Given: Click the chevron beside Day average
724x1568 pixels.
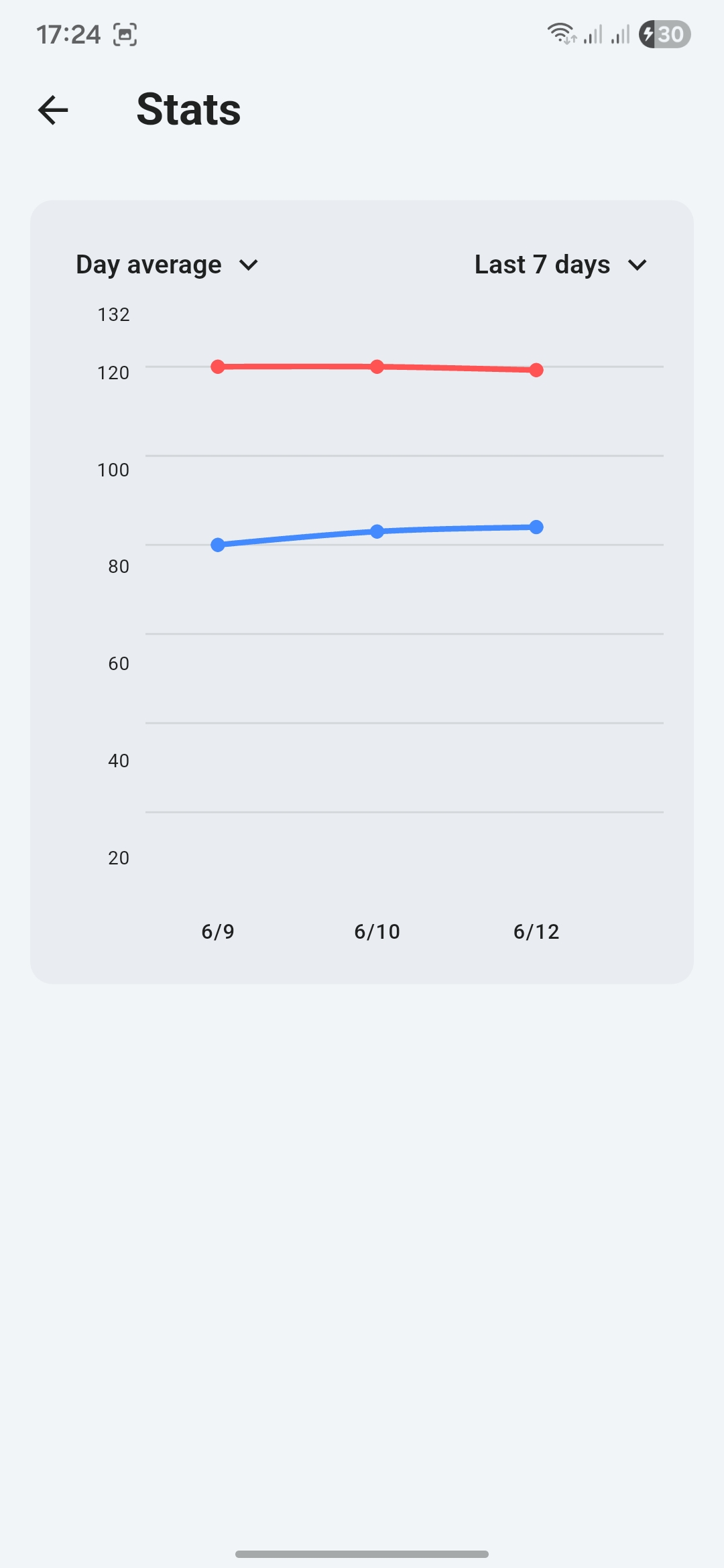Looking at the screenshot, I should pos(249,265).
